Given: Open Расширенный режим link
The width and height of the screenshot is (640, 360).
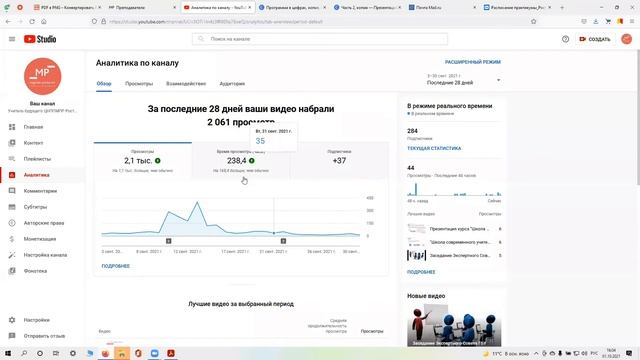Looking at the screenshot, I should click(473, 62).
